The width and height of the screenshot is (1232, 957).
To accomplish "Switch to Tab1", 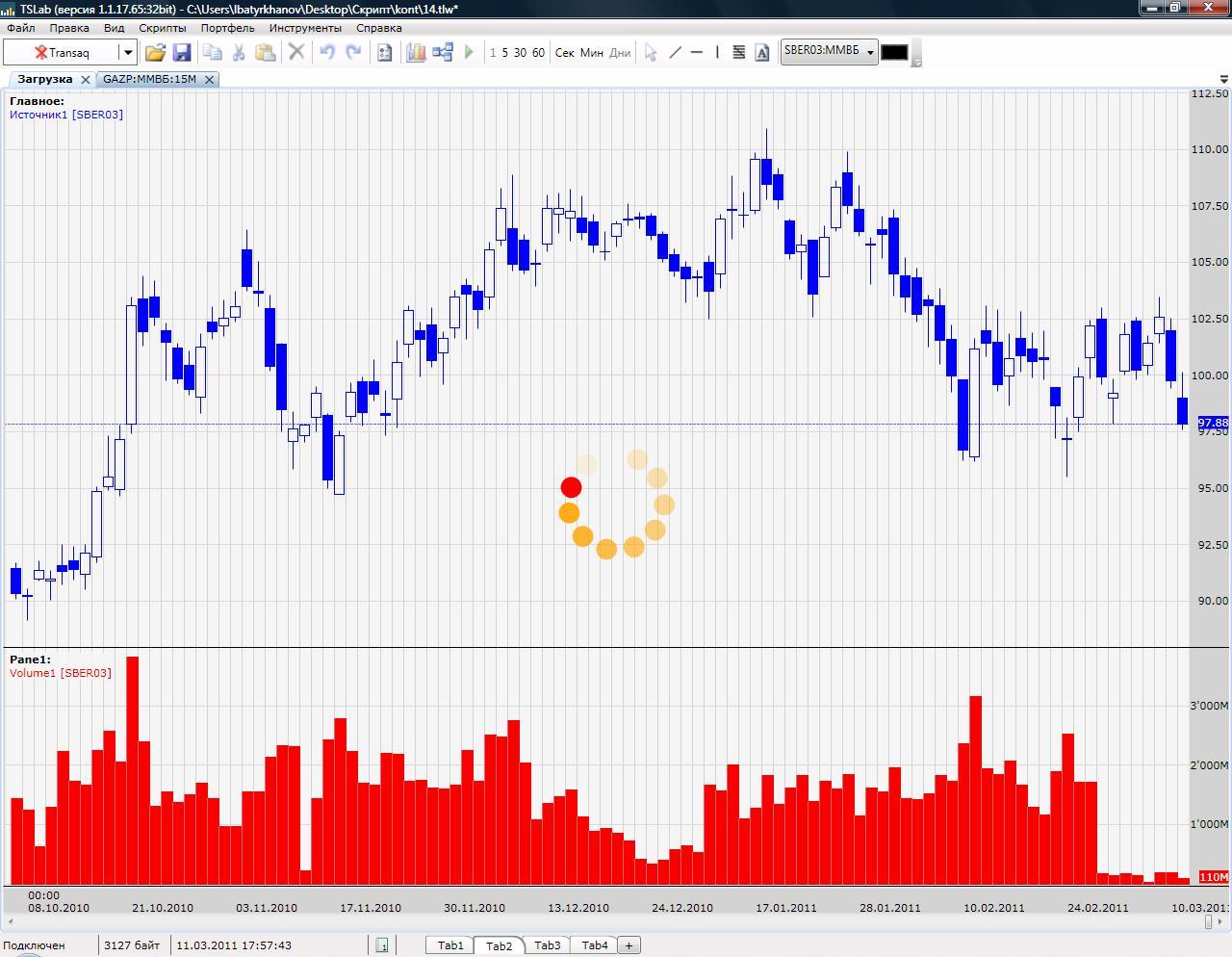I will (x=450, y=945).
